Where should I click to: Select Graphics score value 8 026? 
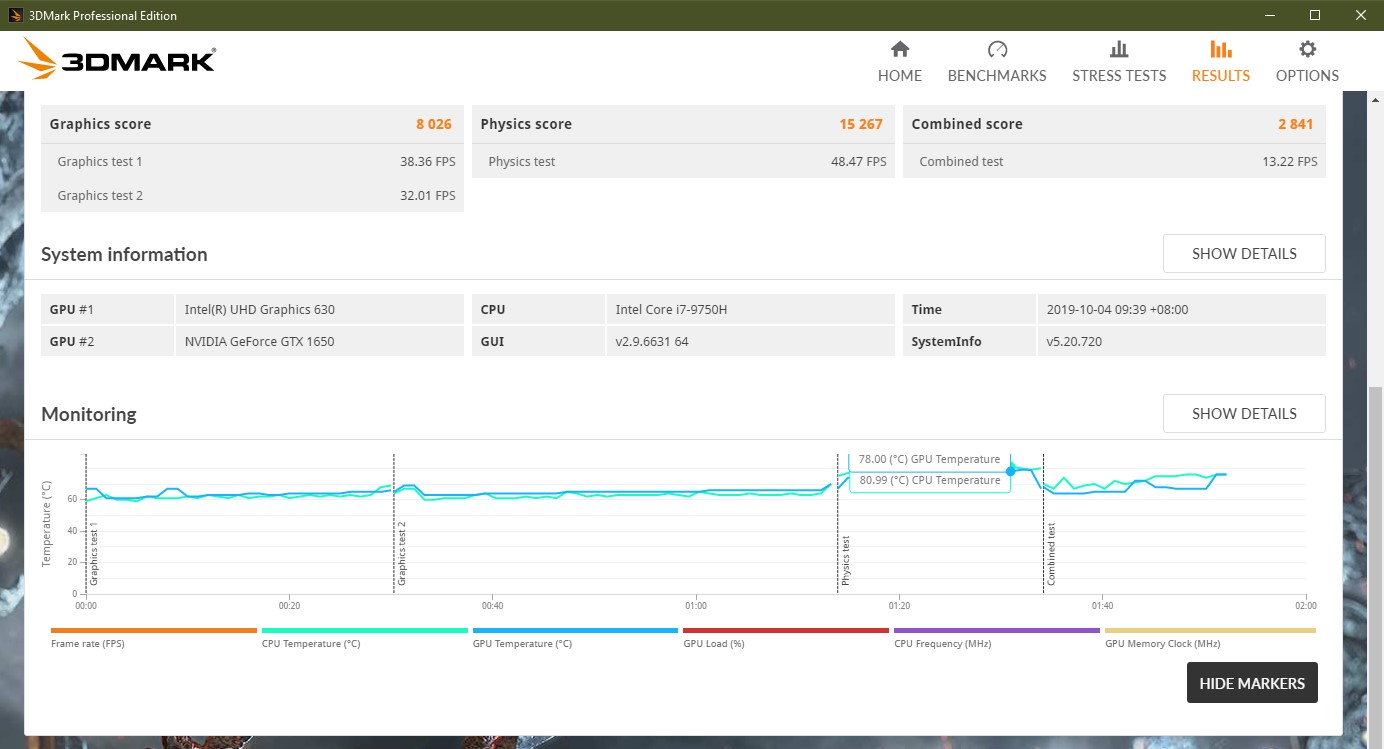coord(434,124)
